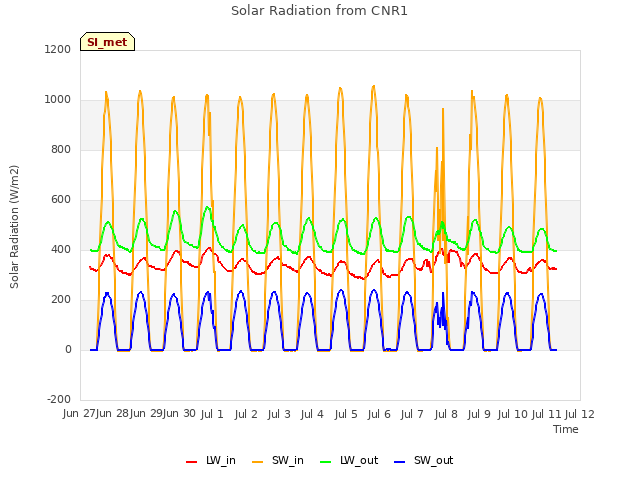Click the -200 y-axis tick label
The height and width of the screenshot is (480, 640).
[59, 399]
